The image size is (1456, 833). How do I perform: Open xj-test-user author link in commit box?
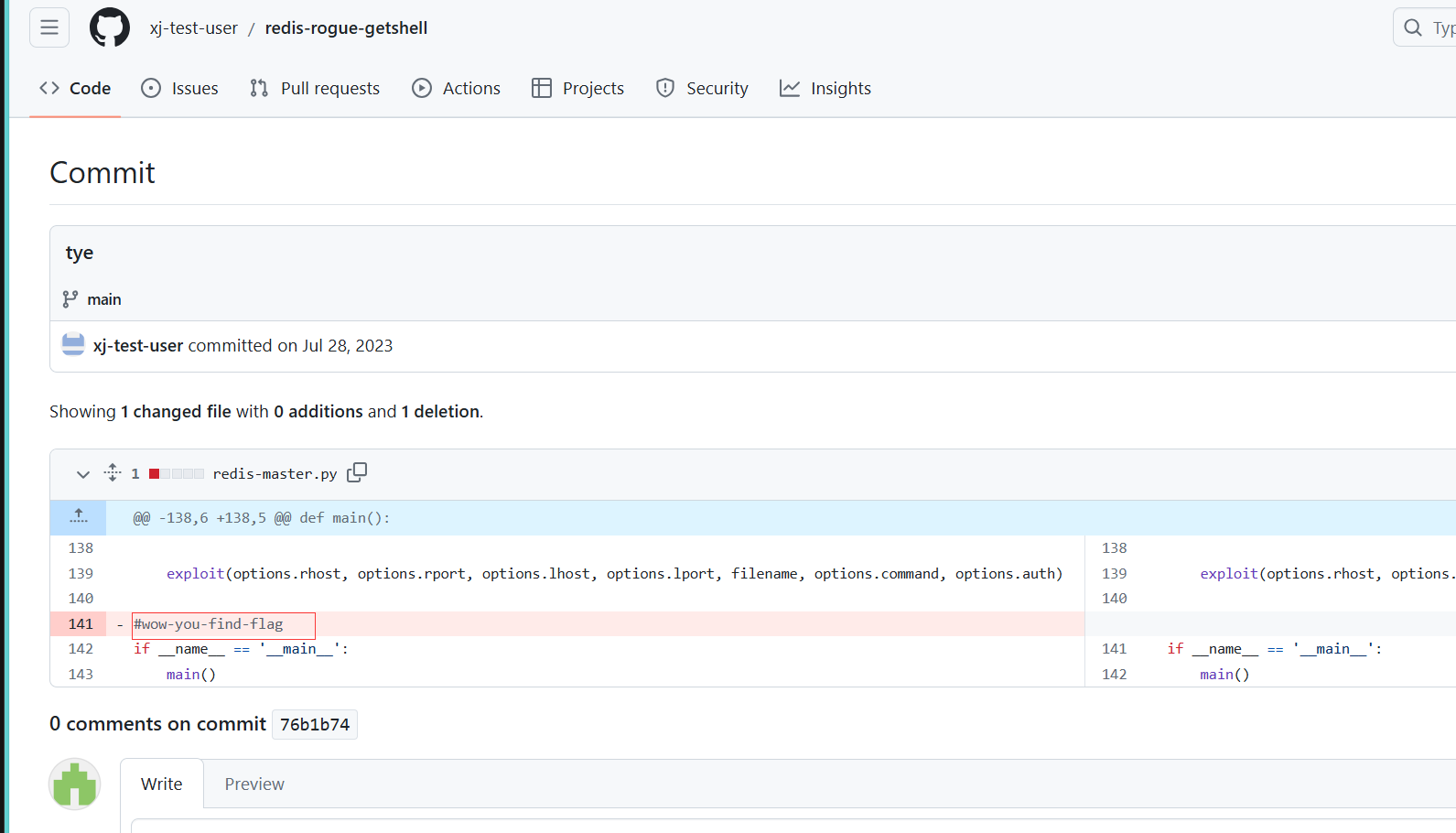[x=138, y=345]
